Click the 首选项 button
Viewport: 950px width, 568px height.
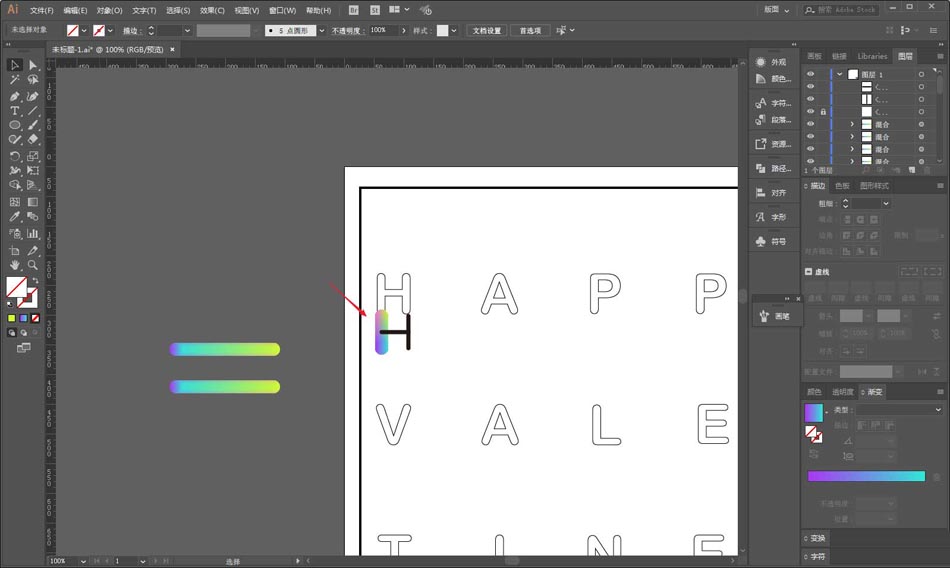pos(530,30)
